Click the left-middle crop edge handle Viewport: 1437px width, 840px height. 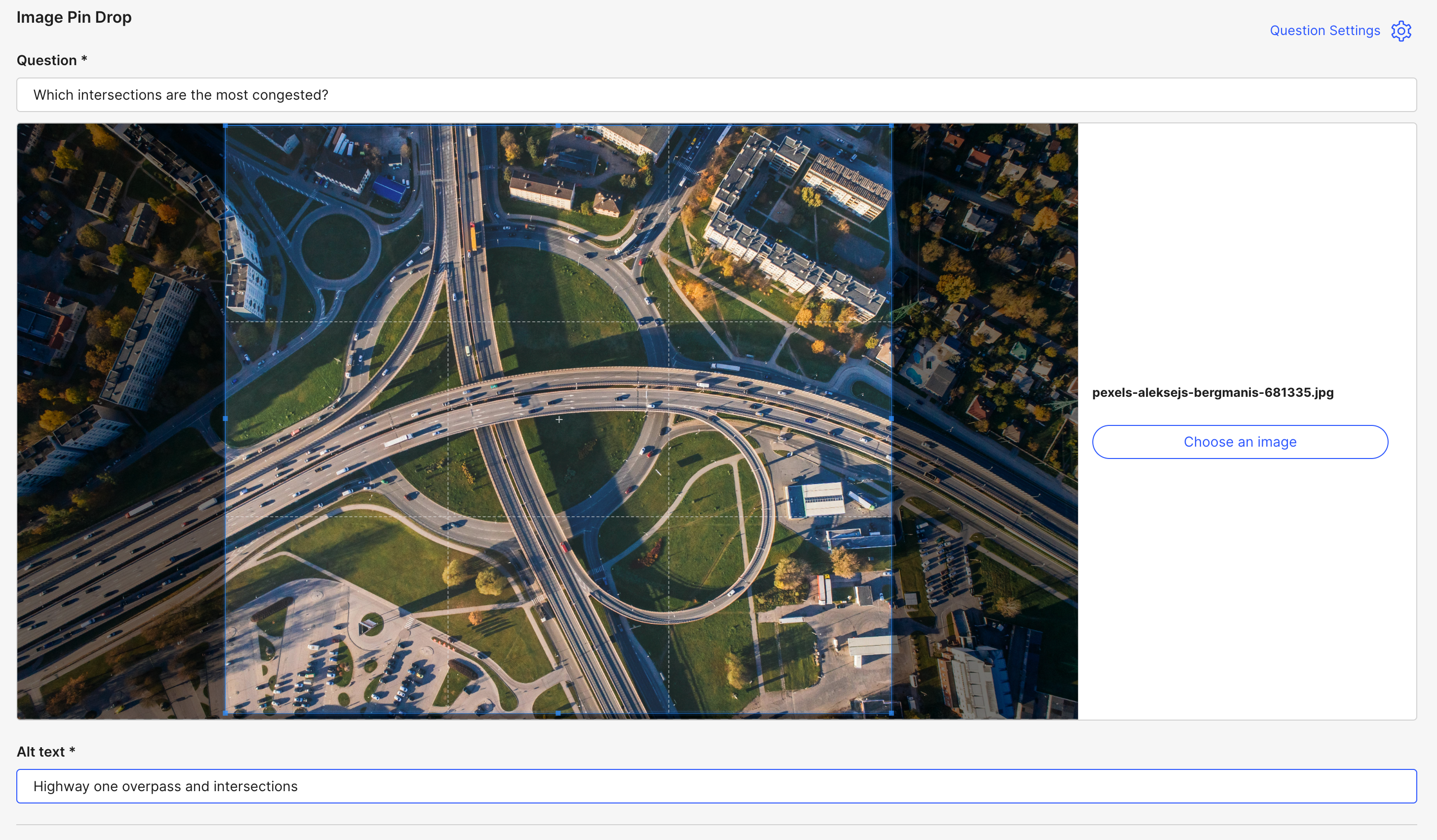point(226,419)
